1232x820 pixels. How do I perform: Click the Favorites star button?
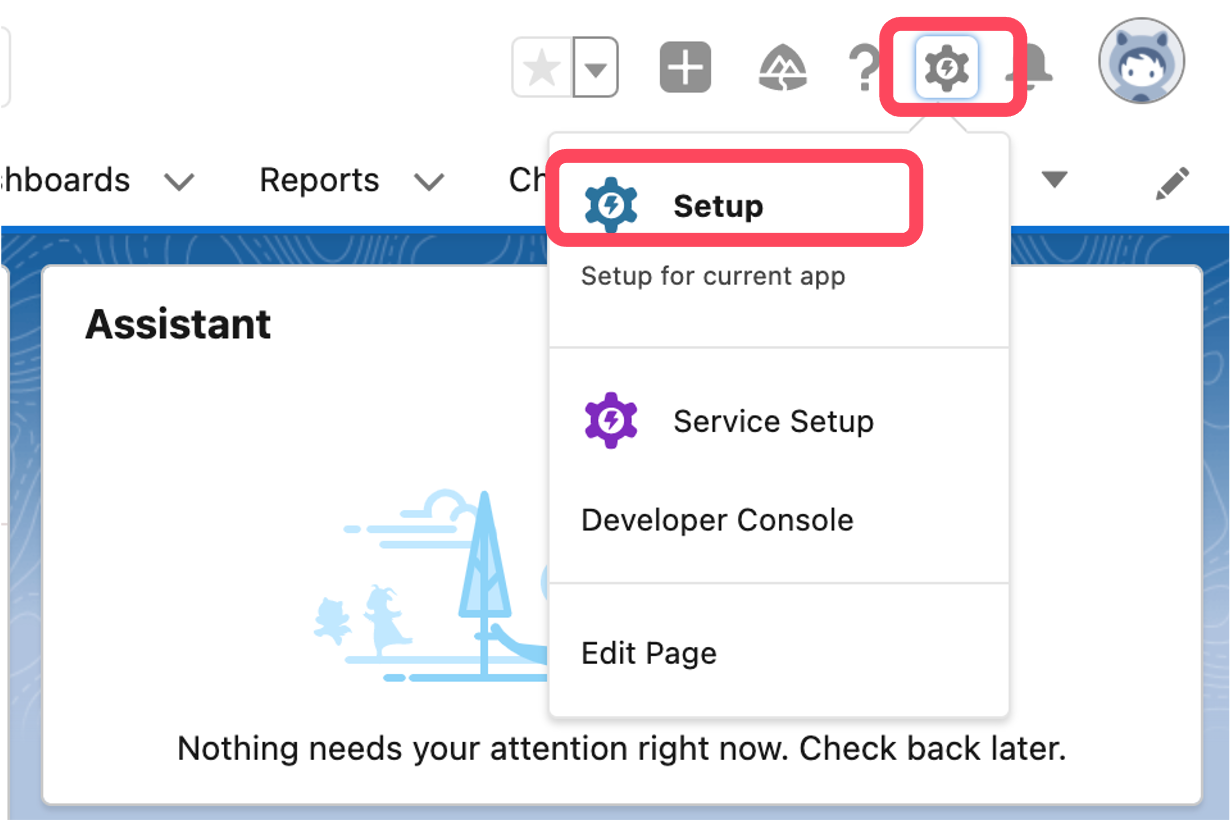[543, 69]
